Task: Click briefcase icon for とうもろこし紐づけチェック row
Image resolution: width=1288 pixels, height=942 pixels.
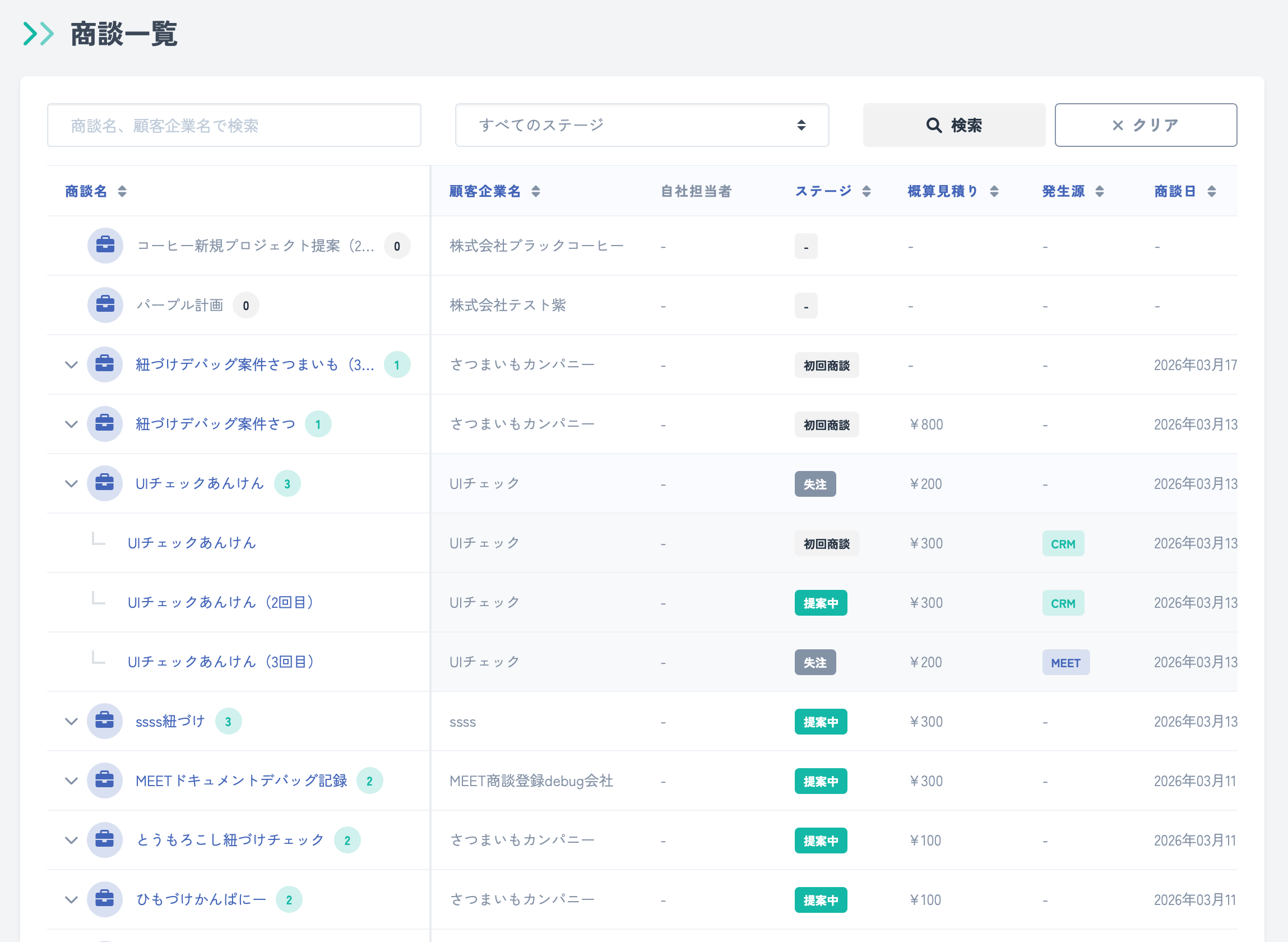Action: coord(105,840)
